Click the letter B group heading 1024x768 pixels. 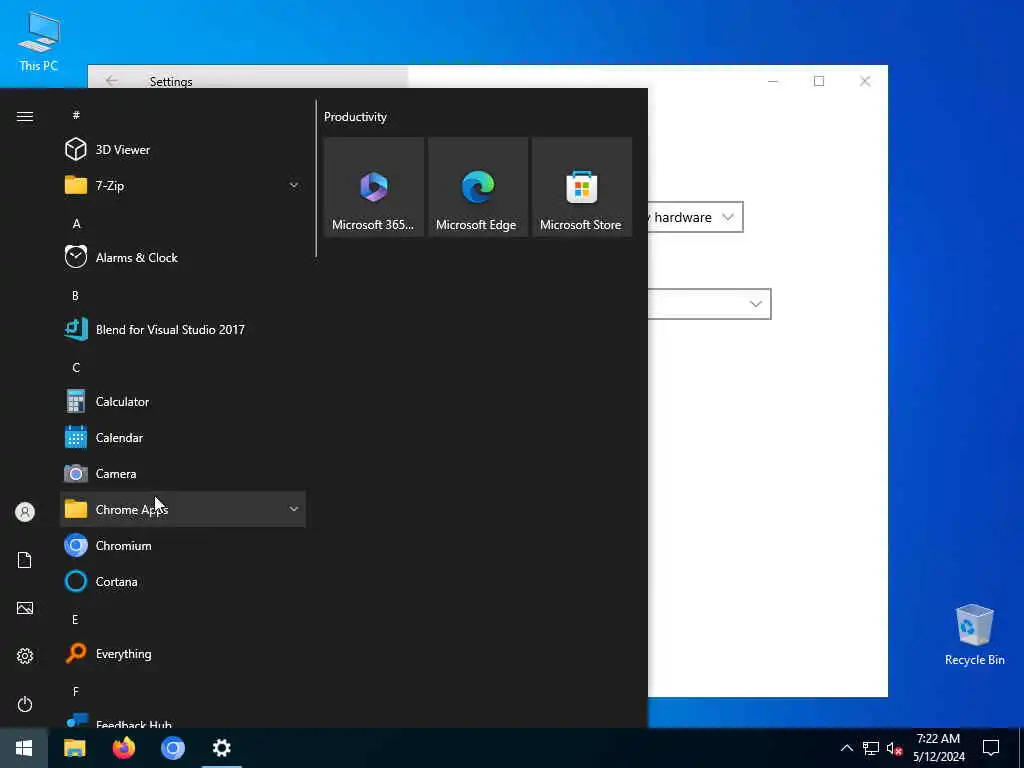pos(75,295)
